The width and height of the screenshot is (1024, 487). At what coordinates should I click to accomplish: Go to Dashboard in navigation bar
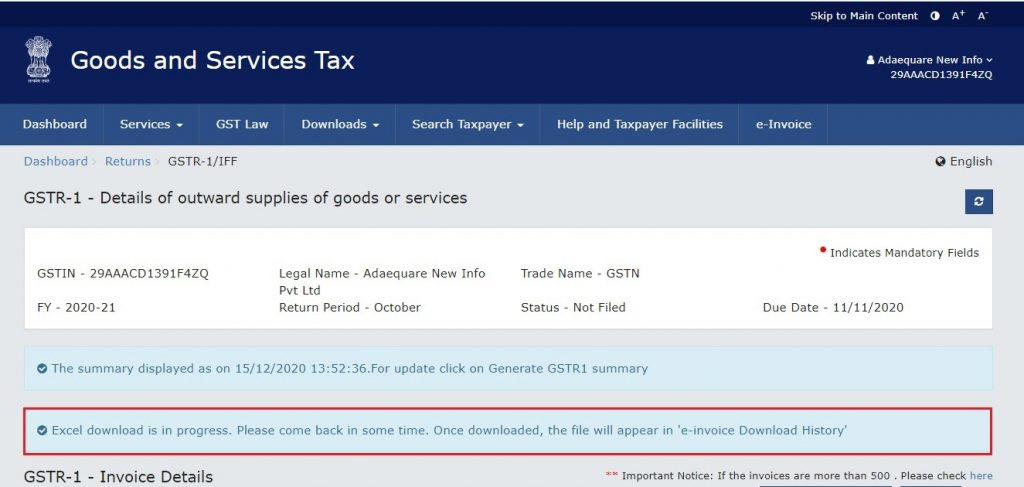click(x=55, y=125)
